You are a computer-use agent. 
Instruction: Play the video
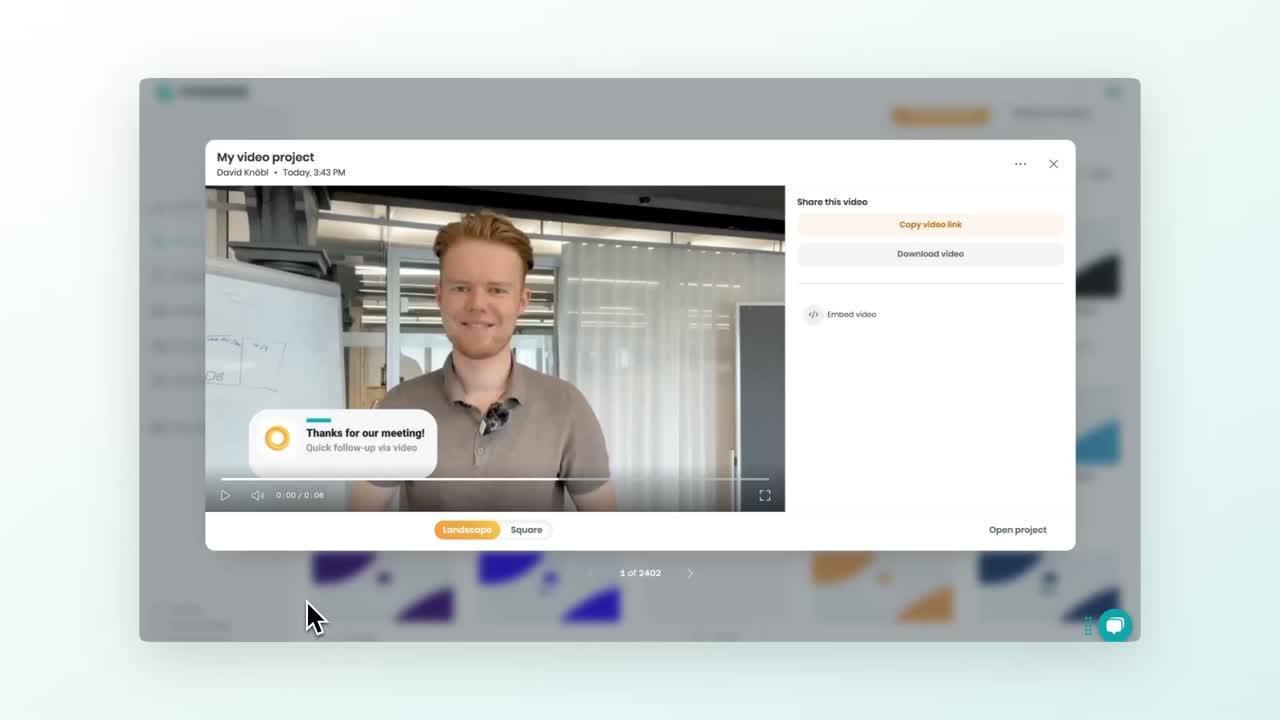[x=225, y=494]
